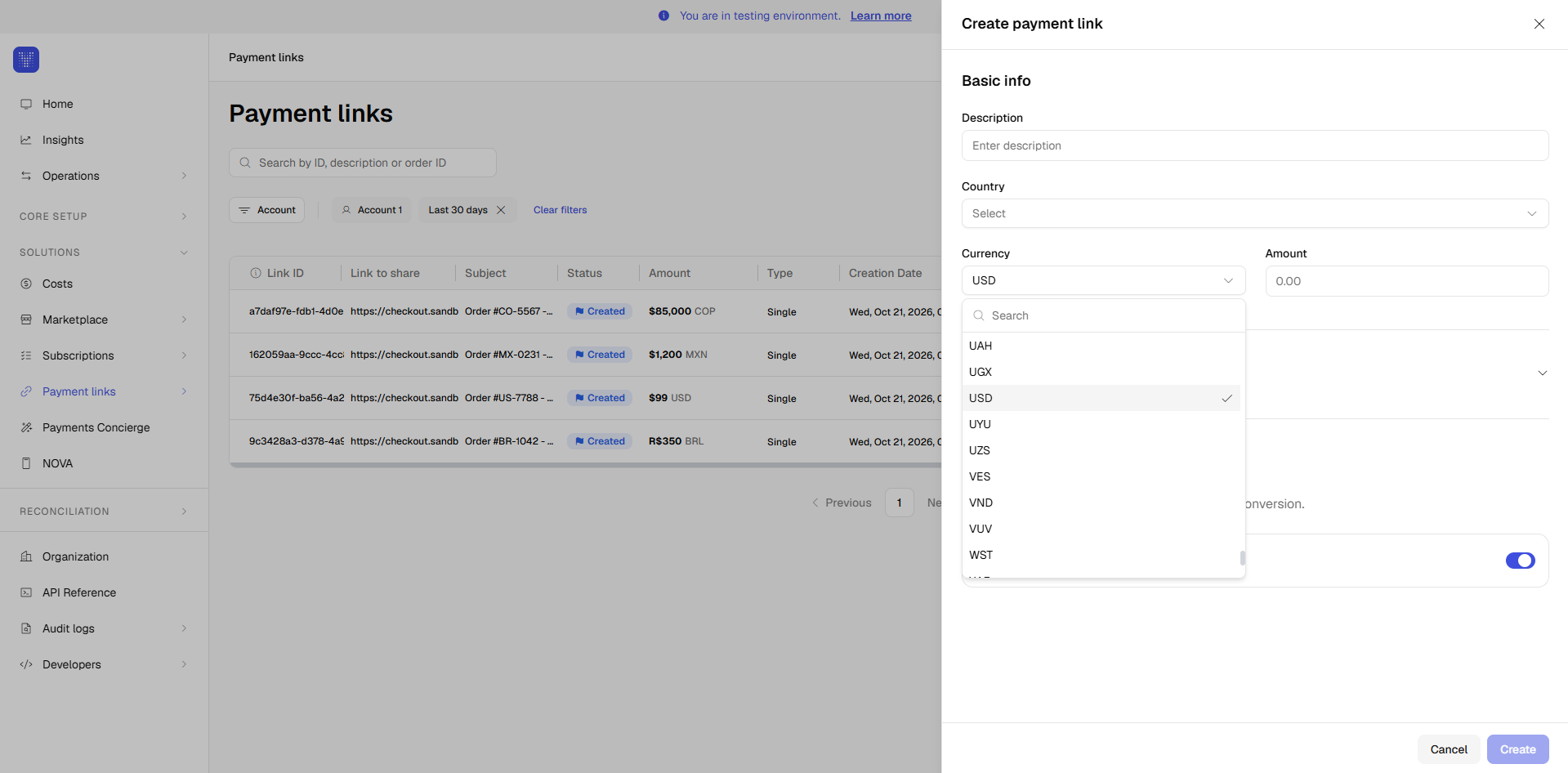
Task: Click the Creation Date column header
Action: pos(885,273)
